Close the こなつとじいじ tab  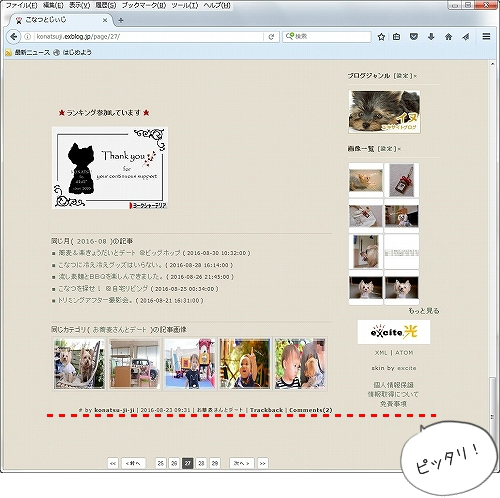(105, 20)
